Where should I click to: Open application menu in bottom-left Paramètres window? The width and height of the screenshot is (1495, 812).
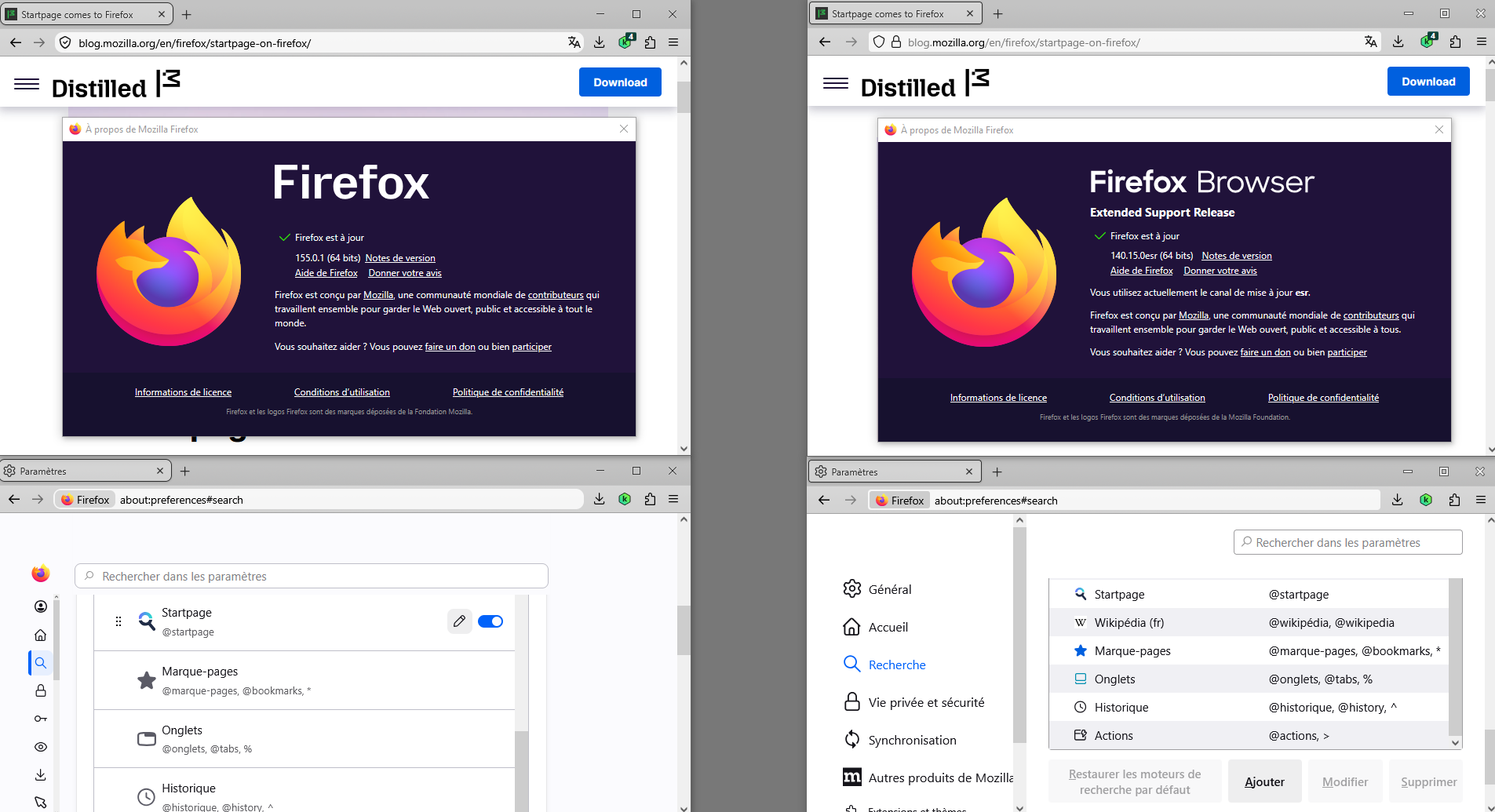(x=673, y=499)
